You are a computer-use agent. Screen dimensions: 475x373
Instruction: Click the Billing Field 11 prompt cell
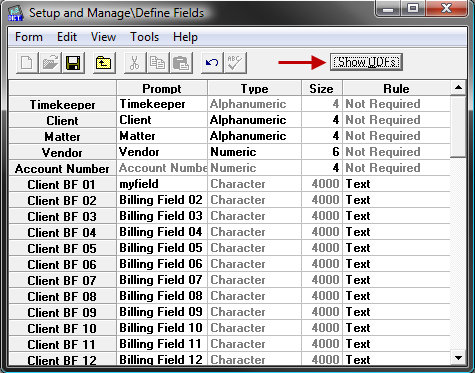click(162, 344)
